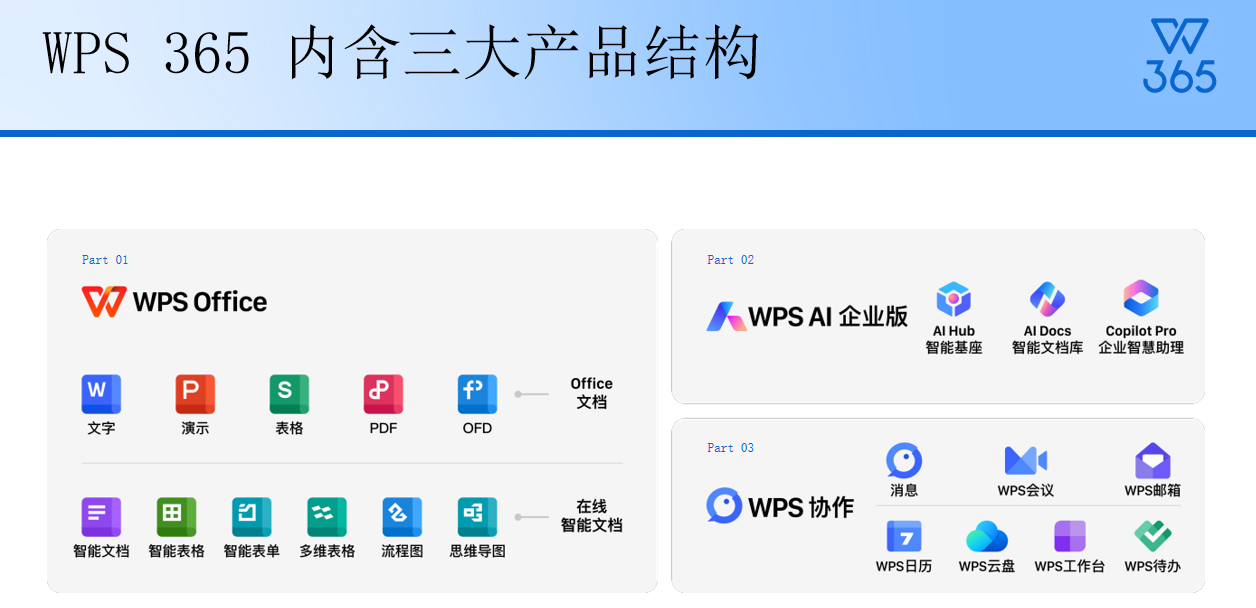Click the "WPS AI 企业版" heading text
This screenshot has height=608, width=1256.
click(828, 317)
